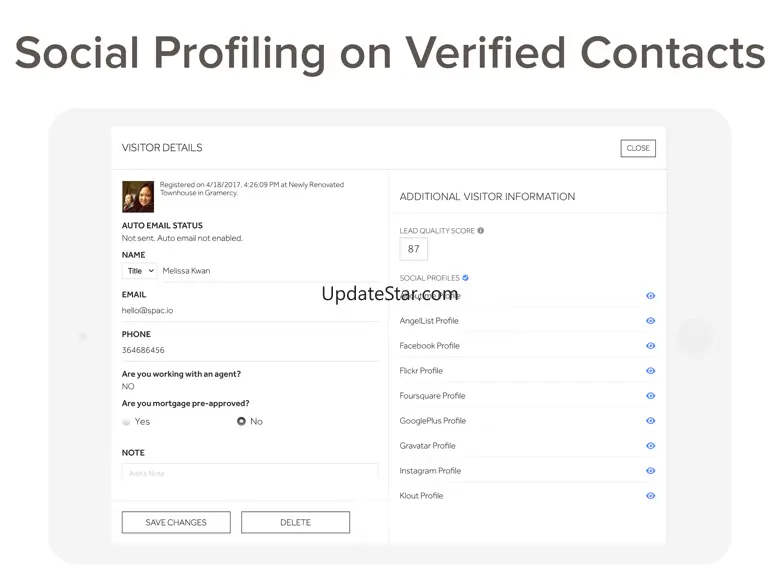Close the Visitor Details panel
The image size is (780, 585).
pos(638,148)
